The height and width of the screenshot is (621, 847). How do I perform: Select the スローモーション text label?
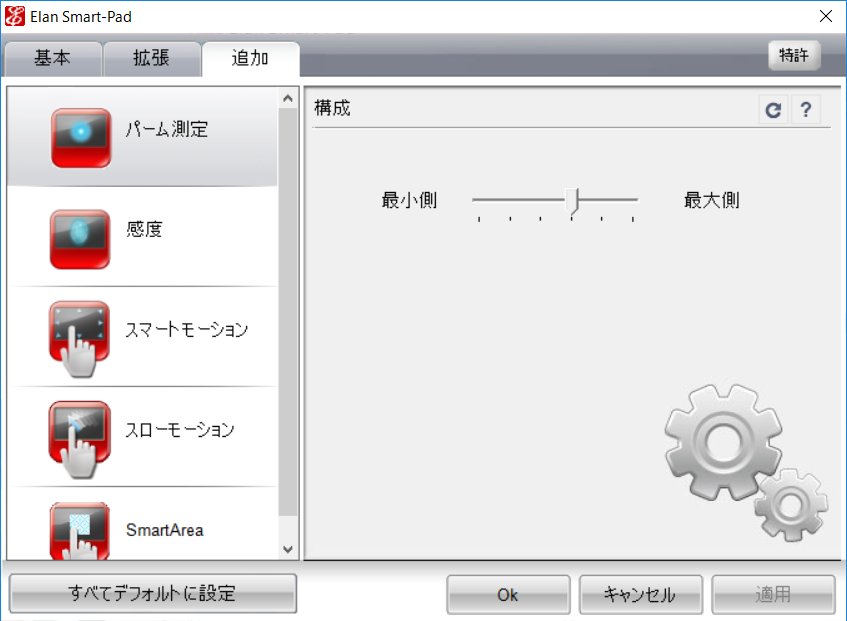(180, 430)
